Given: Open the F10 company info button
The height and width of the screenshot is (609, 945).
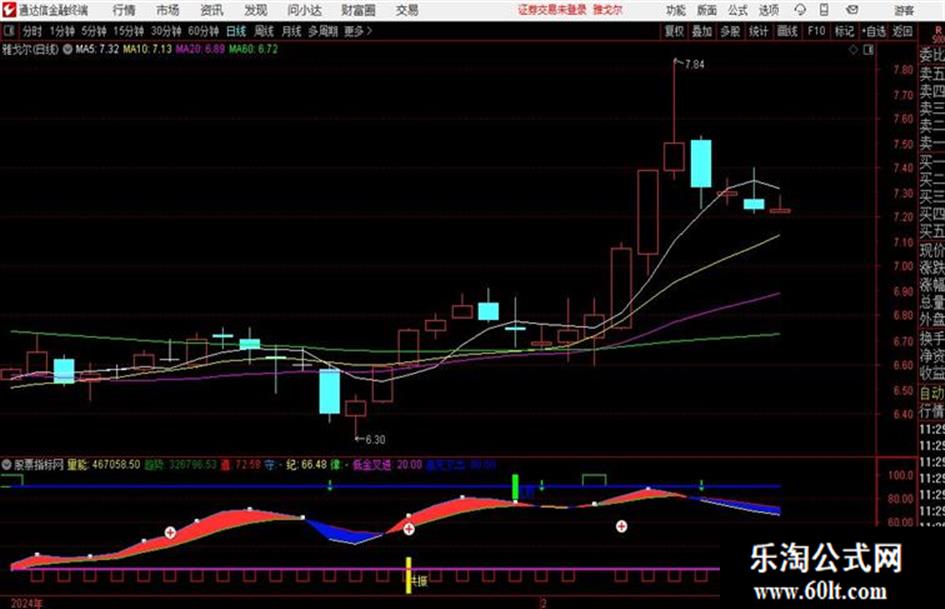Looking at the screenshot, I should 816,31.
